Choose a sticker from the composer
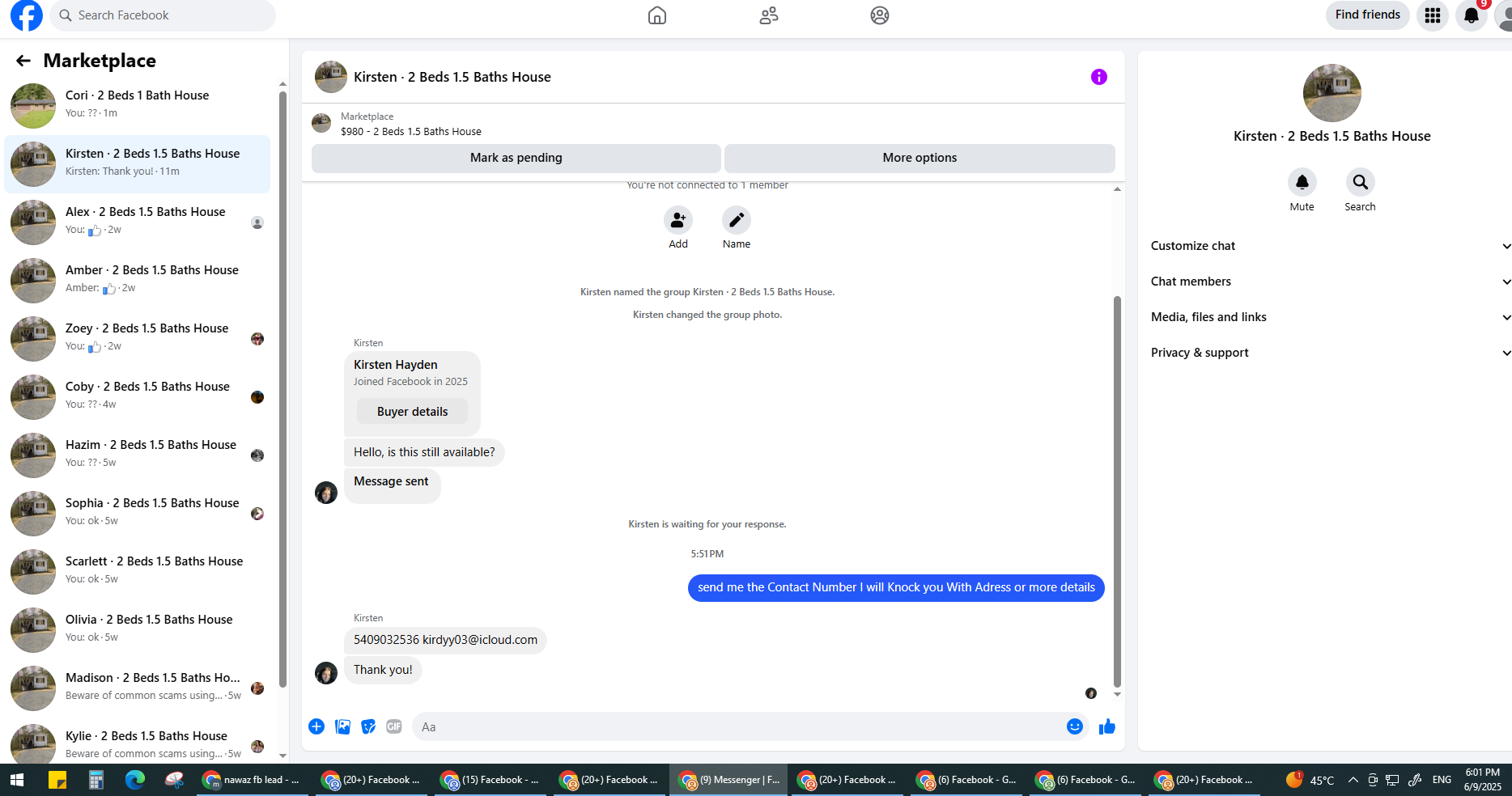 tap(368, 726)
